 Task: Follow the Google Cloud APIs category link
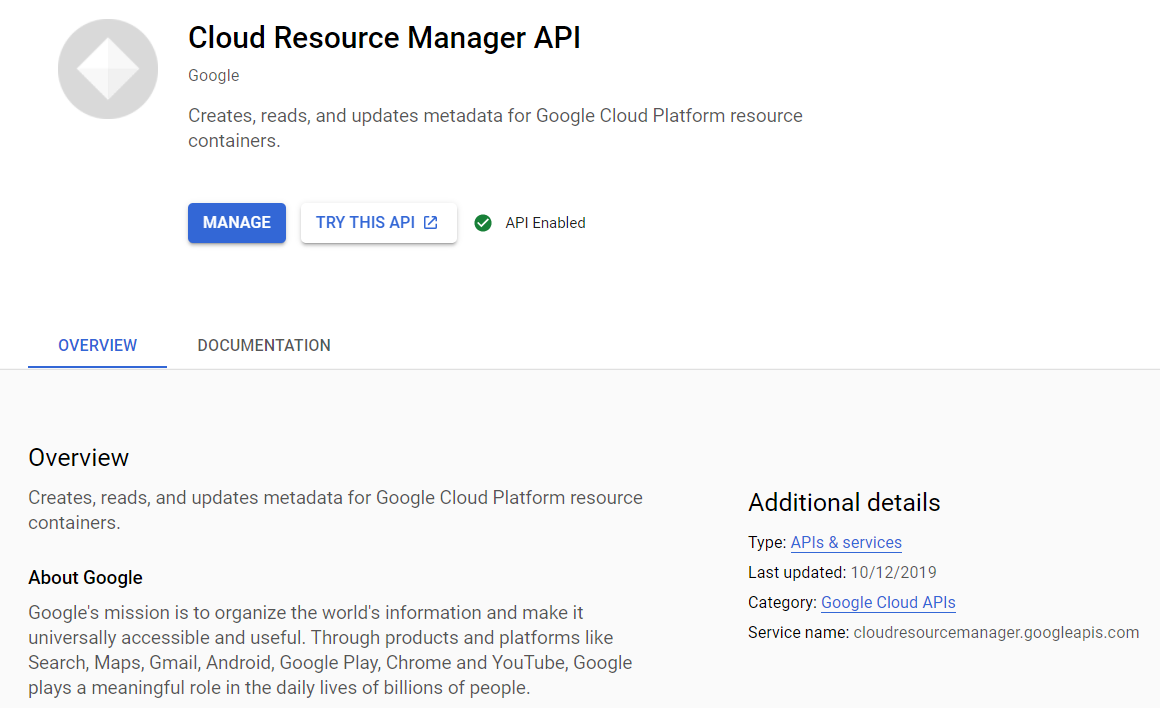pyautogui.click(x=888, y=602)
